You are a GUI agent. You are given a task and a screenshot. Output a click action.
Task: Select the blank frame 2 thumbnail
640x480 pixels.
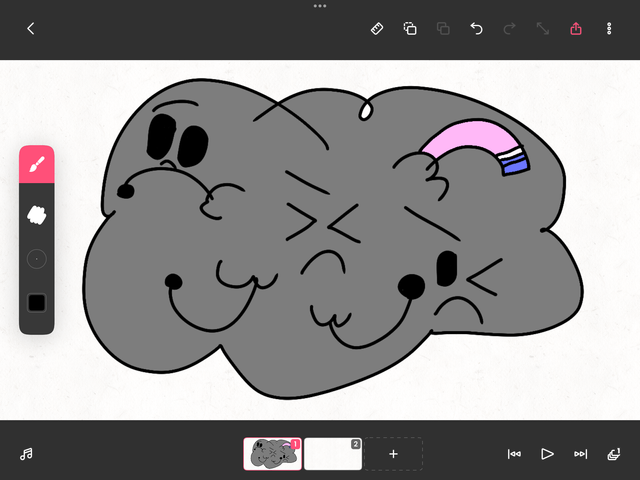332,453
